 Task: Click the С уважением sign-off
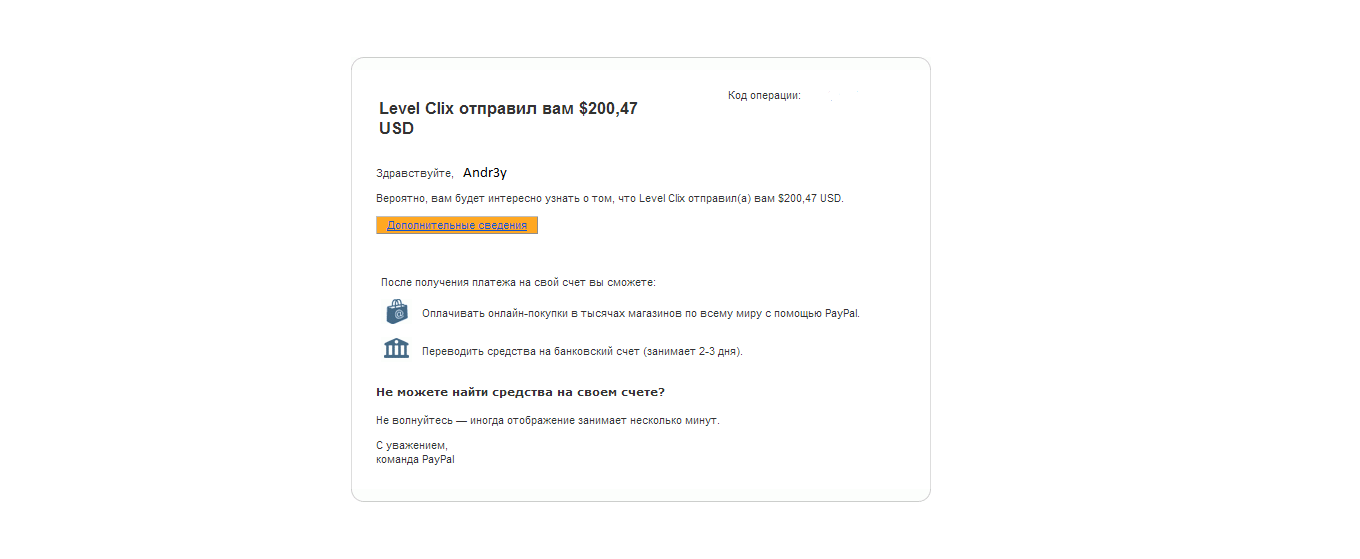411,446
